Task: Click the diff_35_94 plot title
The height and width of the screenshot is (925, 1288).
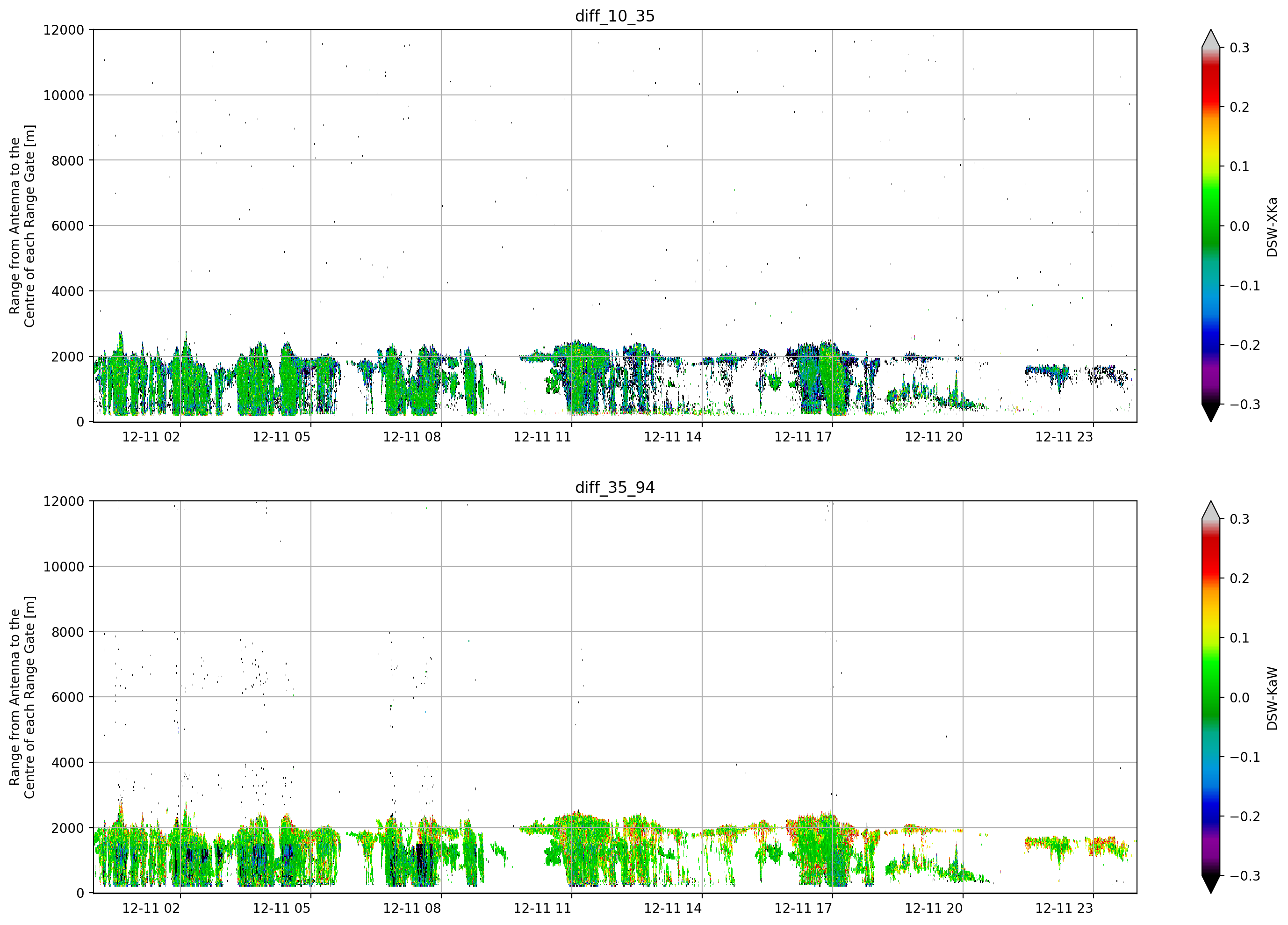Action: tap(615, 487)
